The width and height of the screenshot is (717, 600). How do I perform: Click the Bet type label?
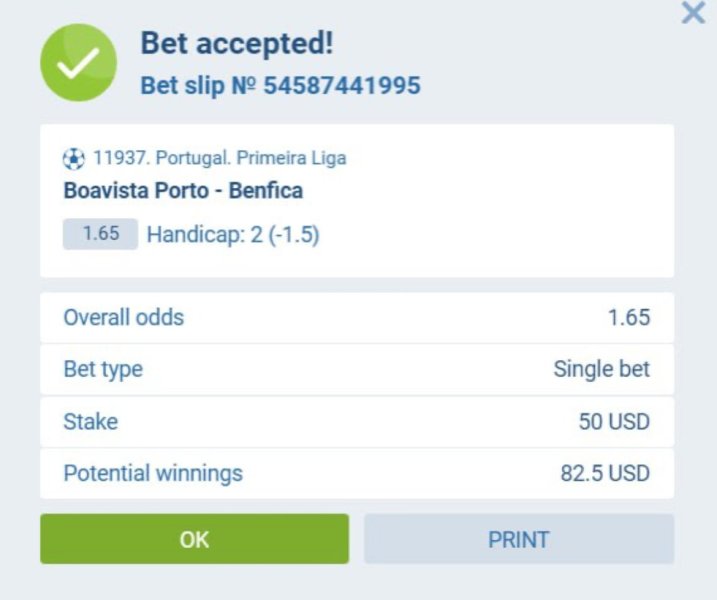pos(103,370)
